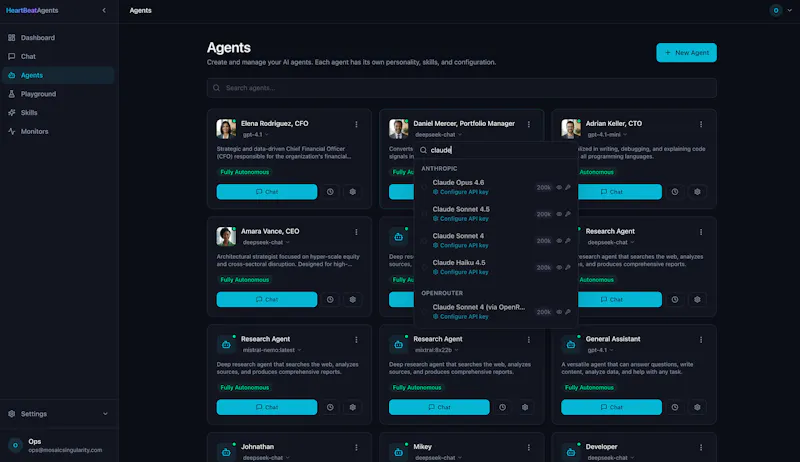Open Developer card options menu
800x462 pixels.
[x=701, y=447]
